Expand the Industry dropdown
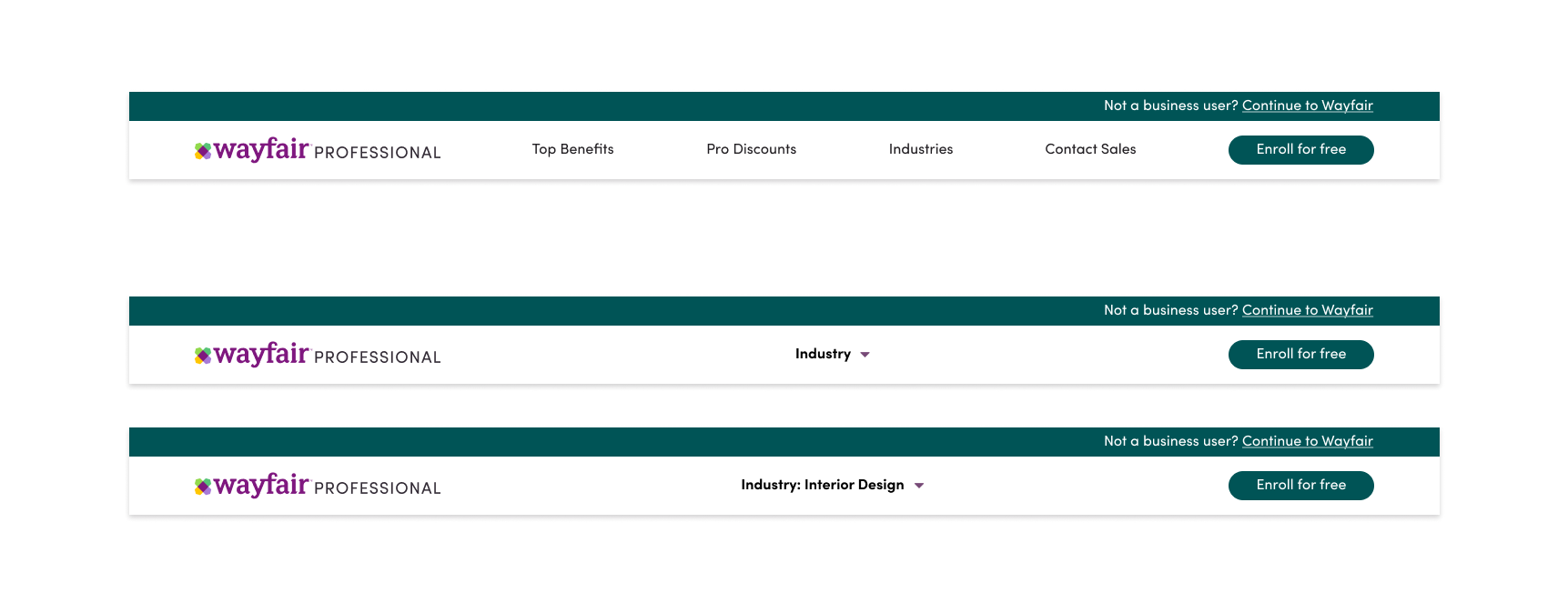The width and height of the screenshot is (1568, 613). tap(833, 354)
